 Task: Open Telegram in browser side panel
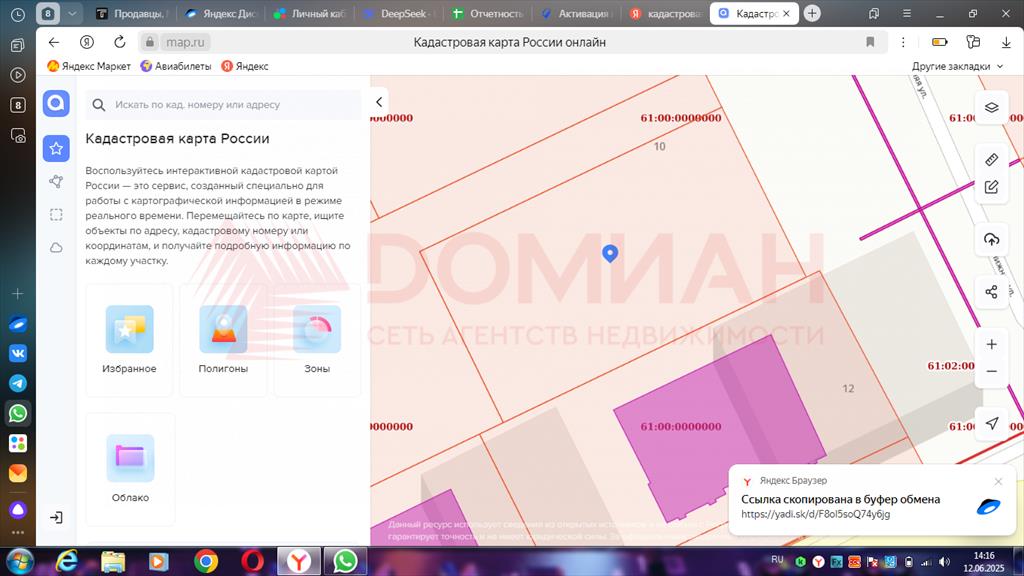click(18, 383)
